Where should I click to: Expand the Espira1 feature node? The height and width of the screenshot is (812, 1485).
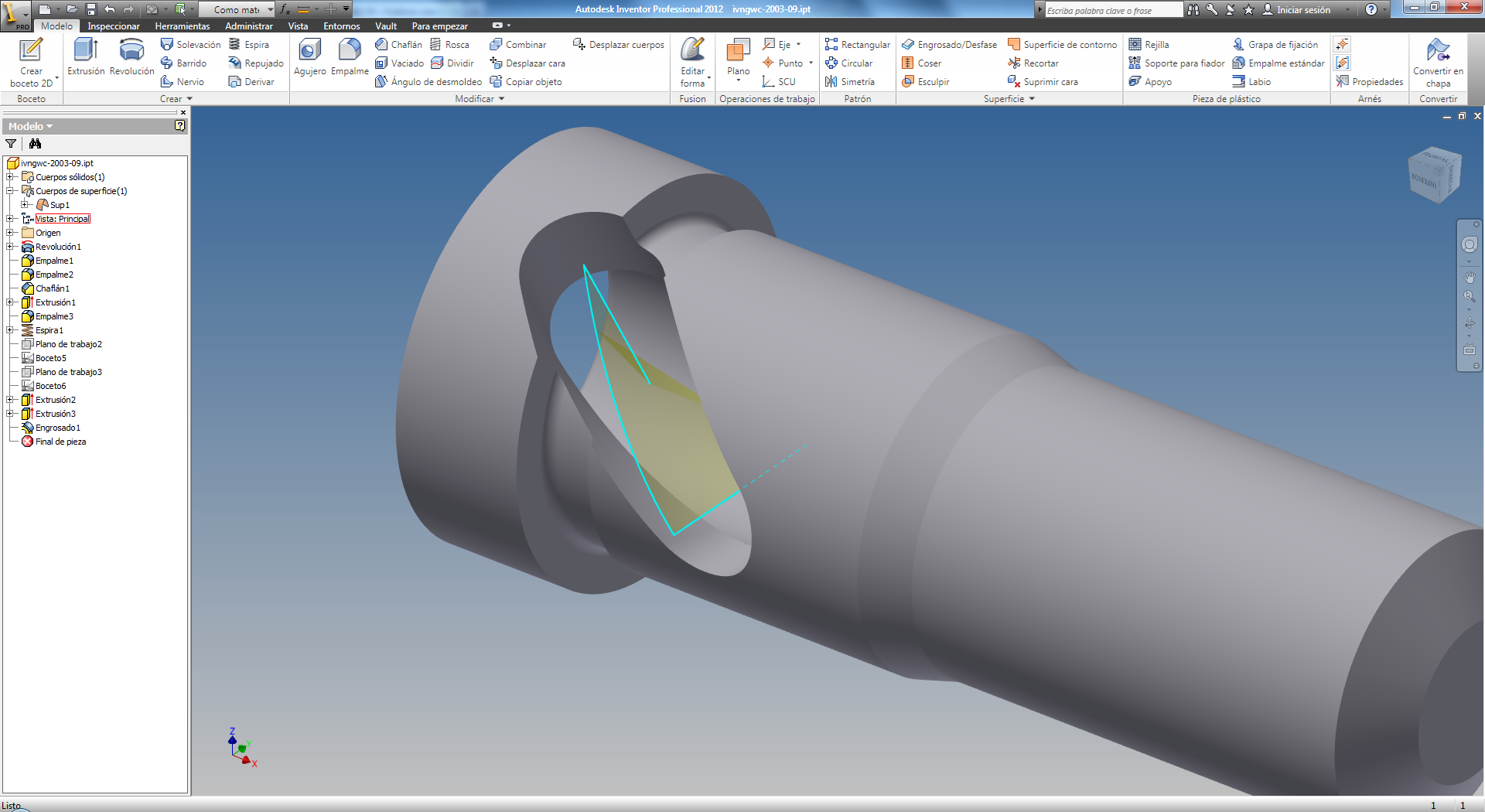click(x=10, y=330)
